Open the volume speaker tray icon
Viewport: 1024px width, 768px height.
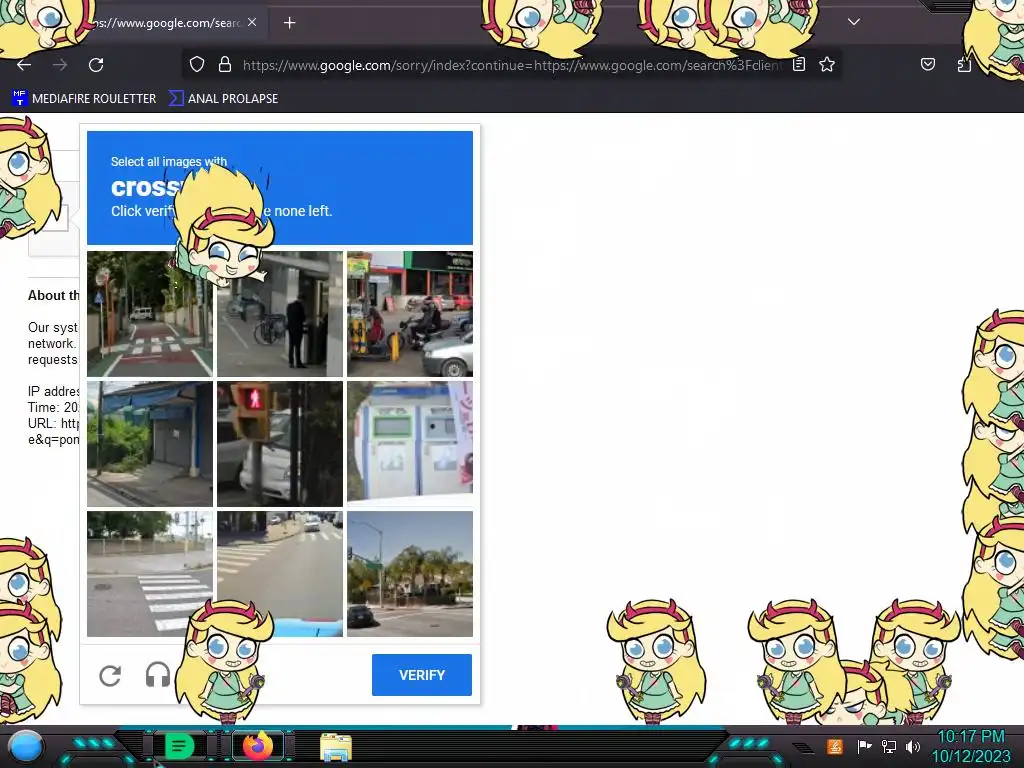913,746
